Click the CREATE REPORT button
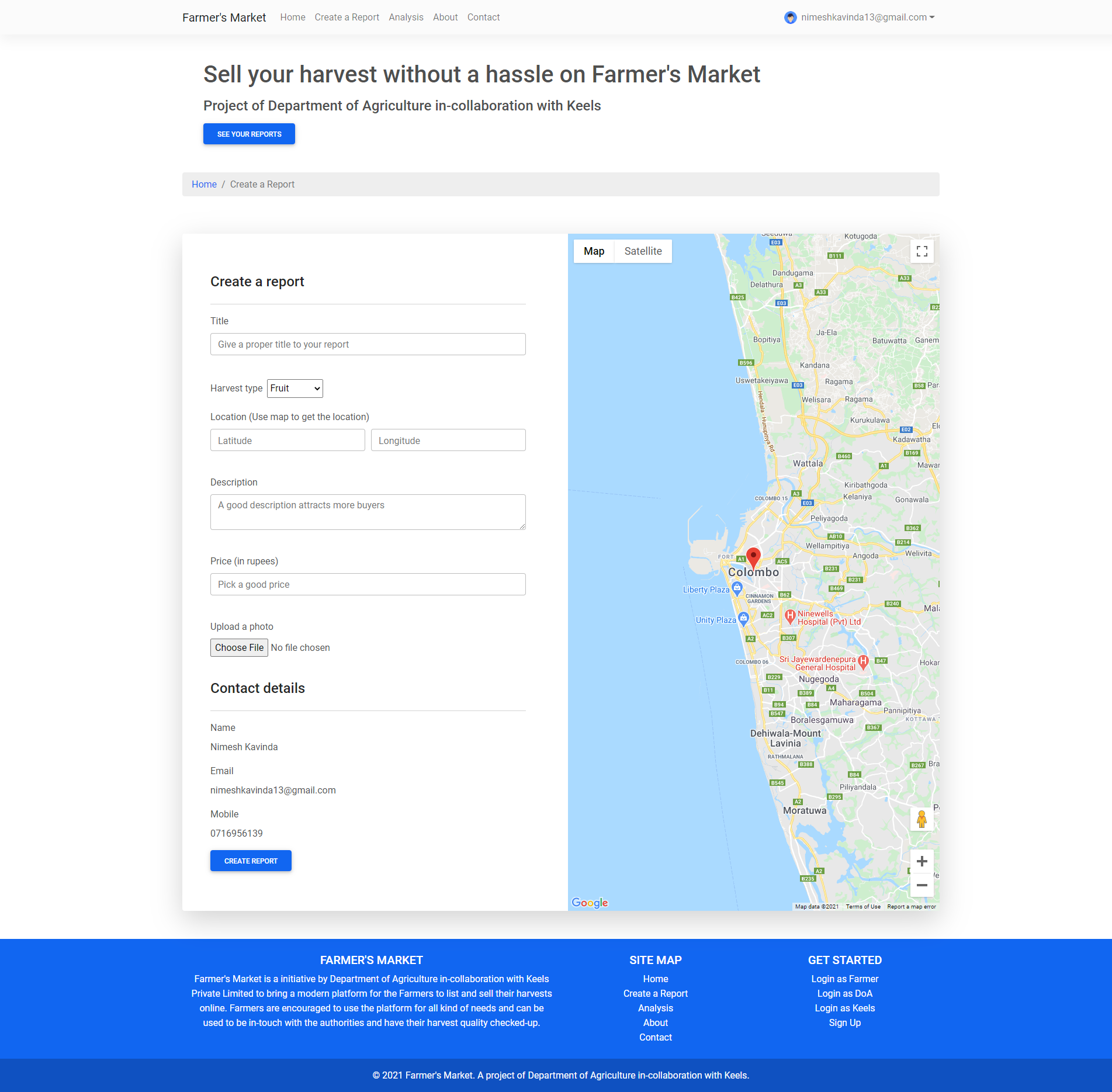 251,861
